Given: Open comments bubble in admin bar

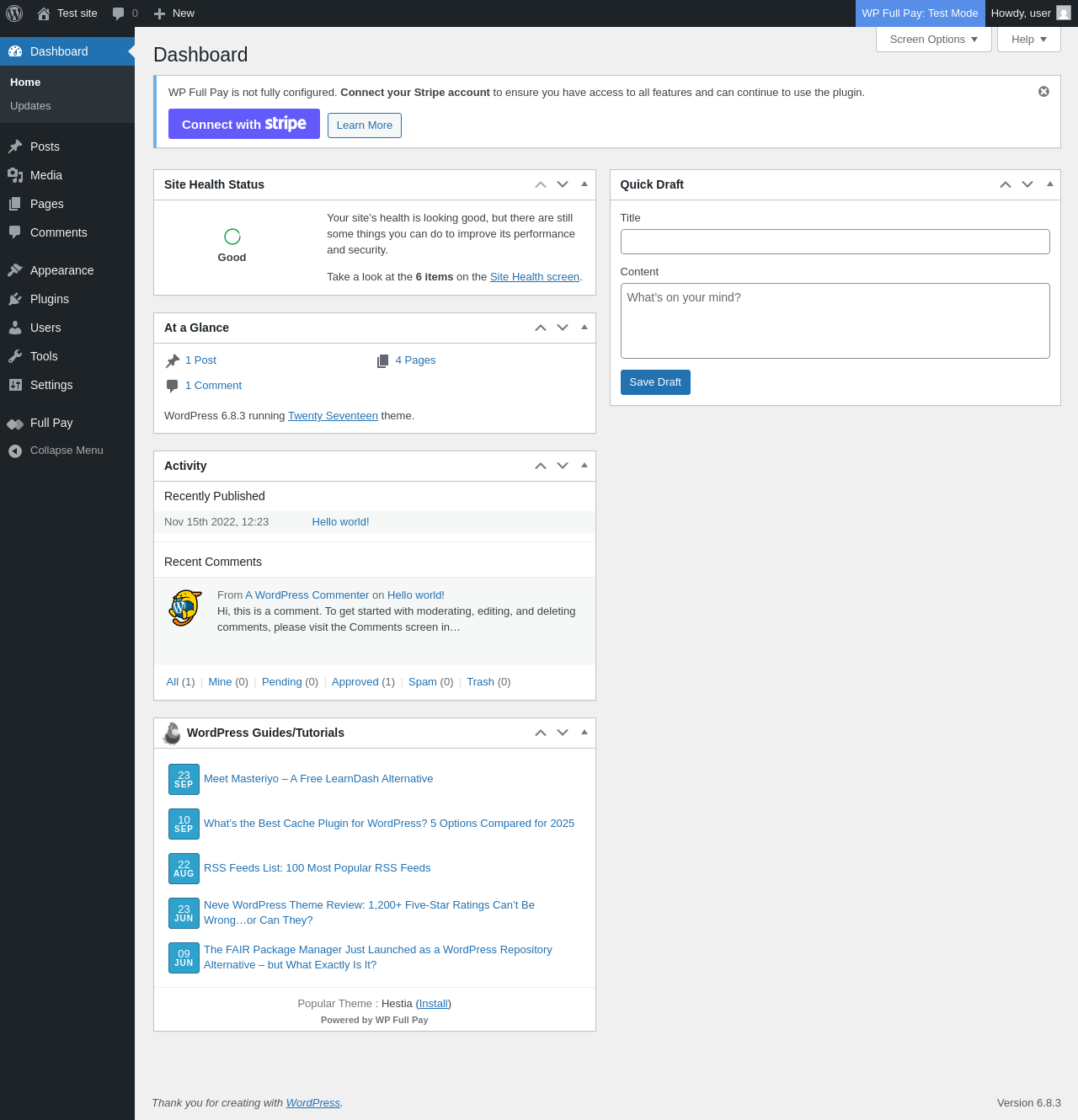Looking at the screenshot, I should pos(119,13).
